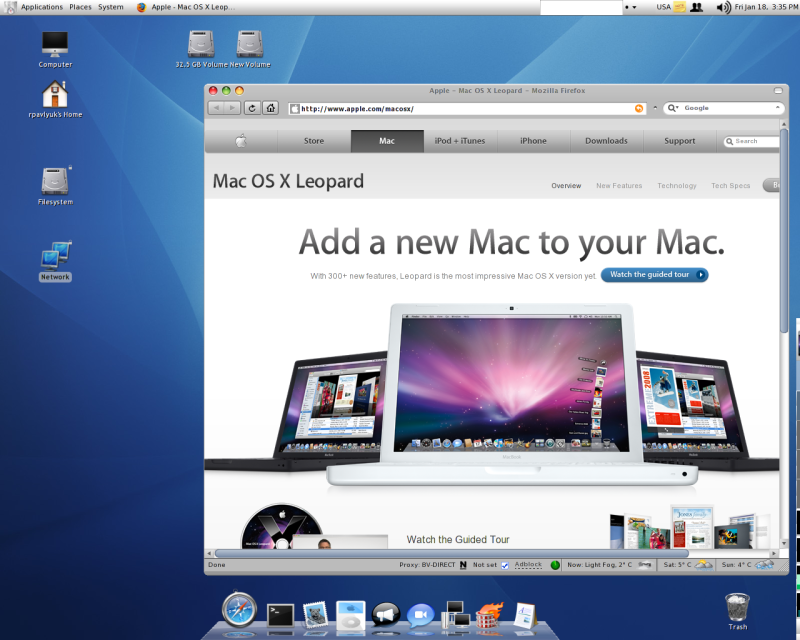Select the Store tab on apple.com
This screenshot has width=800, height=640.
(x=314, y=141)
